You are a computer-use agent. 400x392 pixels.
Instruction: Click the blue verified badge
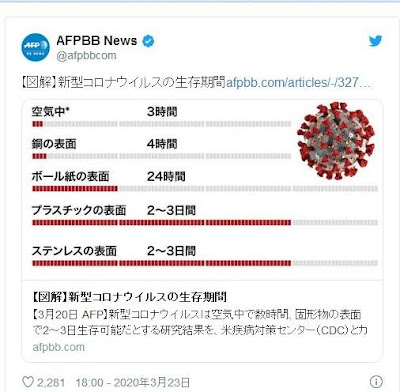tap(148, 41)
